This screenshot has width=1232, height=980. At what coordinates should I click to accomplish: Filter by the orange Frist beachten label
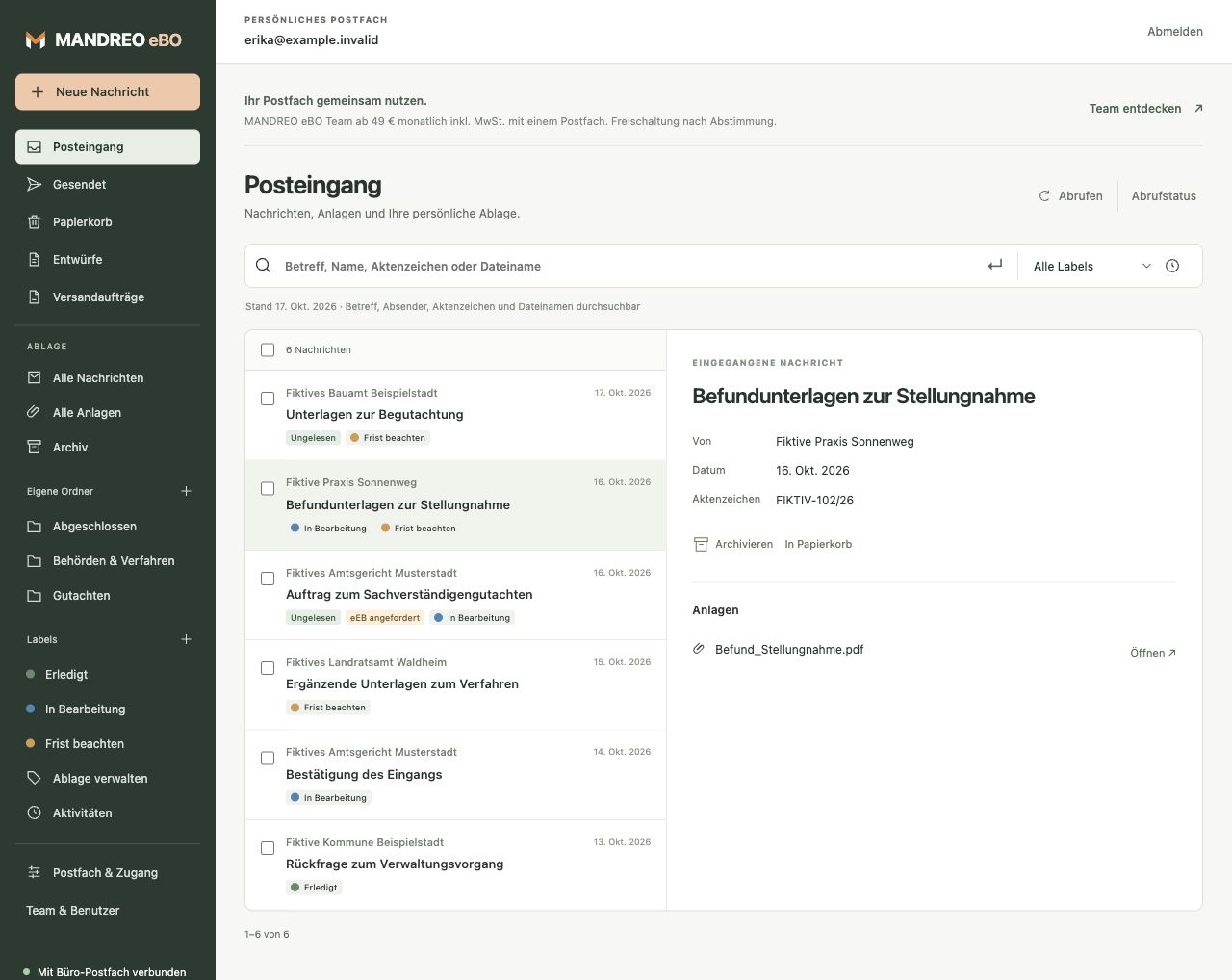(108, 743)
